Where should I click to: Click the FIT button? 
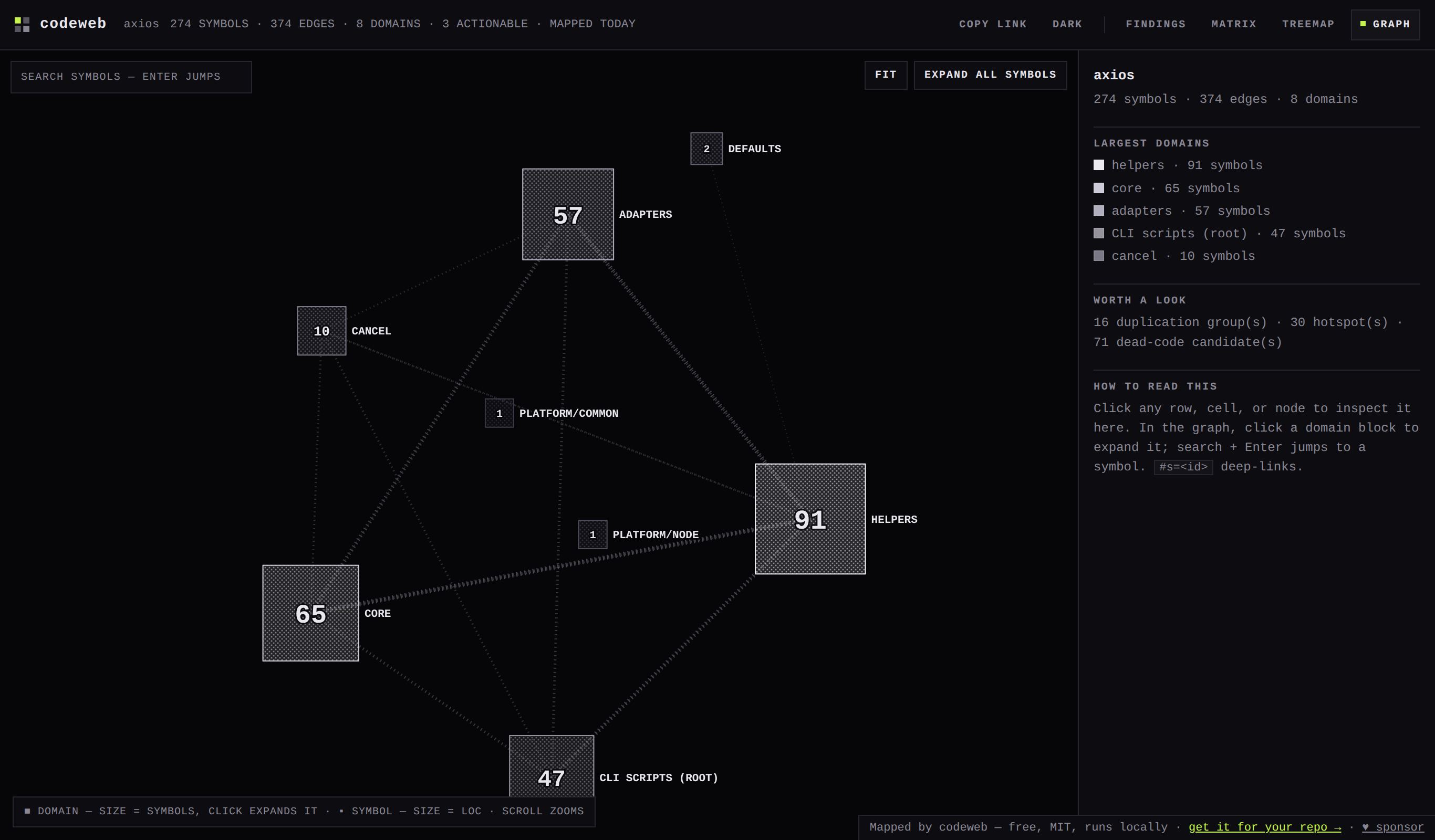pos(886,75)
